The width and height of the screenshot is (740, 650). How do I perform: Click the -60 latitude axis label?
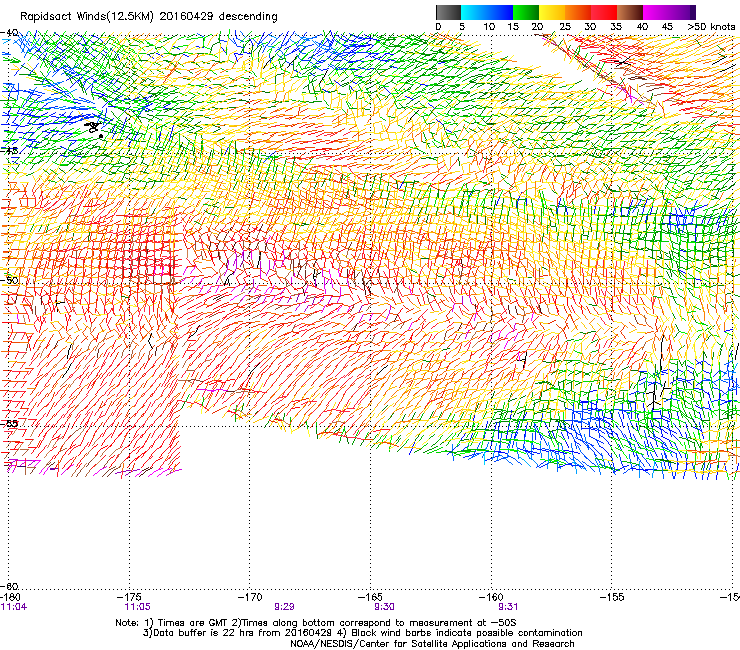point(9,586)
